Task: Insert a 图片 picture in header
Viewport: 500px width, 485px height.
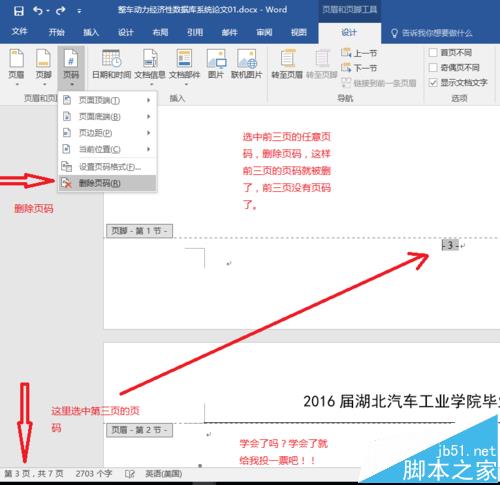Action: click(216, 65)
